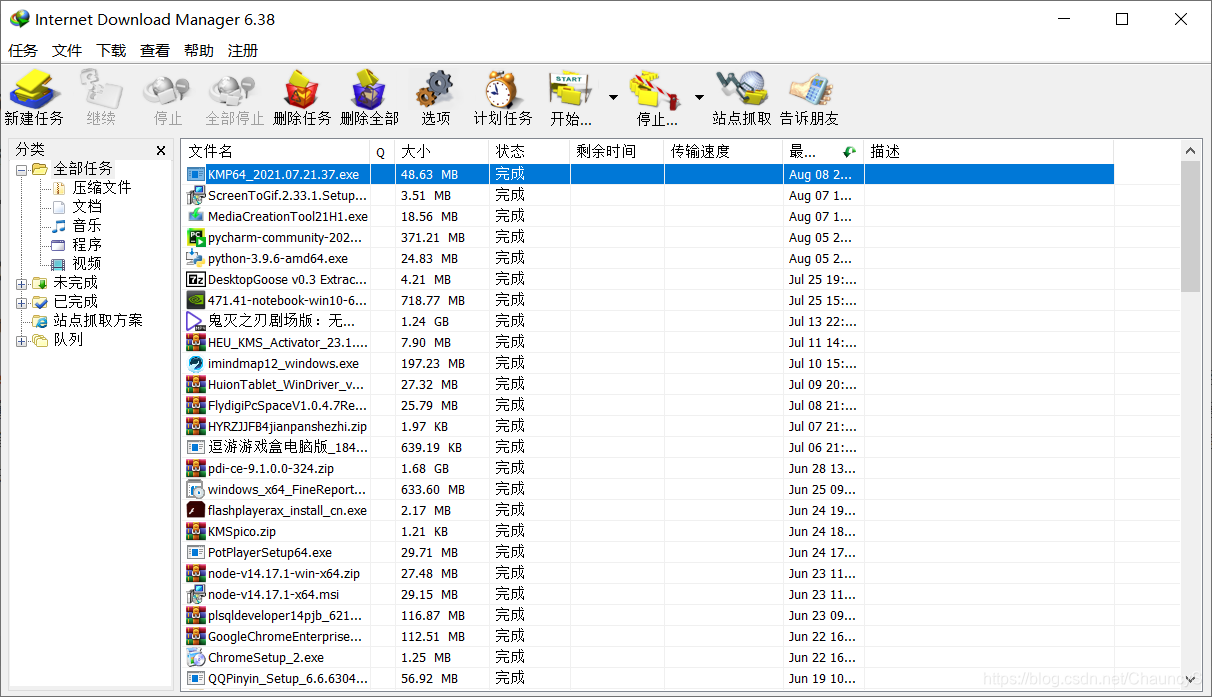Open the 任务 menu
1212x697 pixels.
[x=23, y=50]
